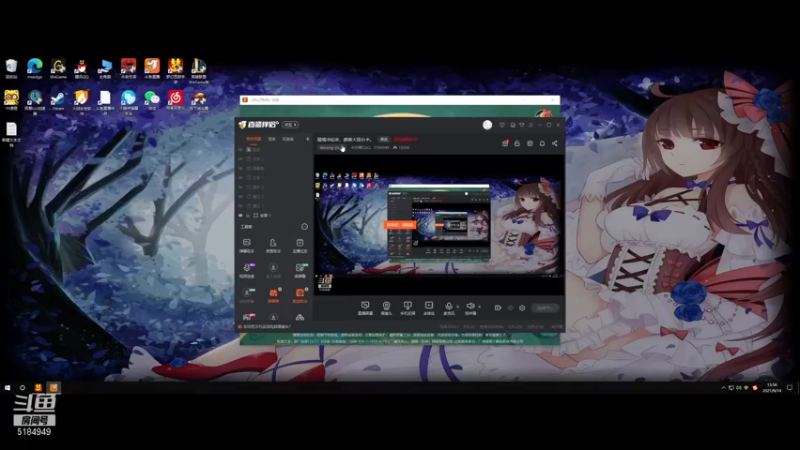
Task: Mute the microphone icon in the bottom toolbar
Action: 449,307
